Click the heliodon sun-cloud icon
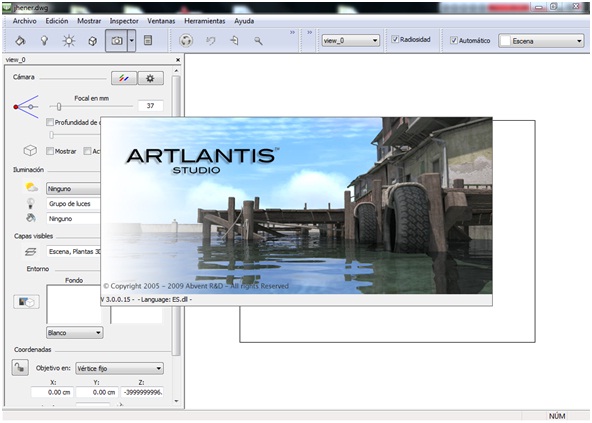The width and height of the screenshot is (592, 423). 31,187
